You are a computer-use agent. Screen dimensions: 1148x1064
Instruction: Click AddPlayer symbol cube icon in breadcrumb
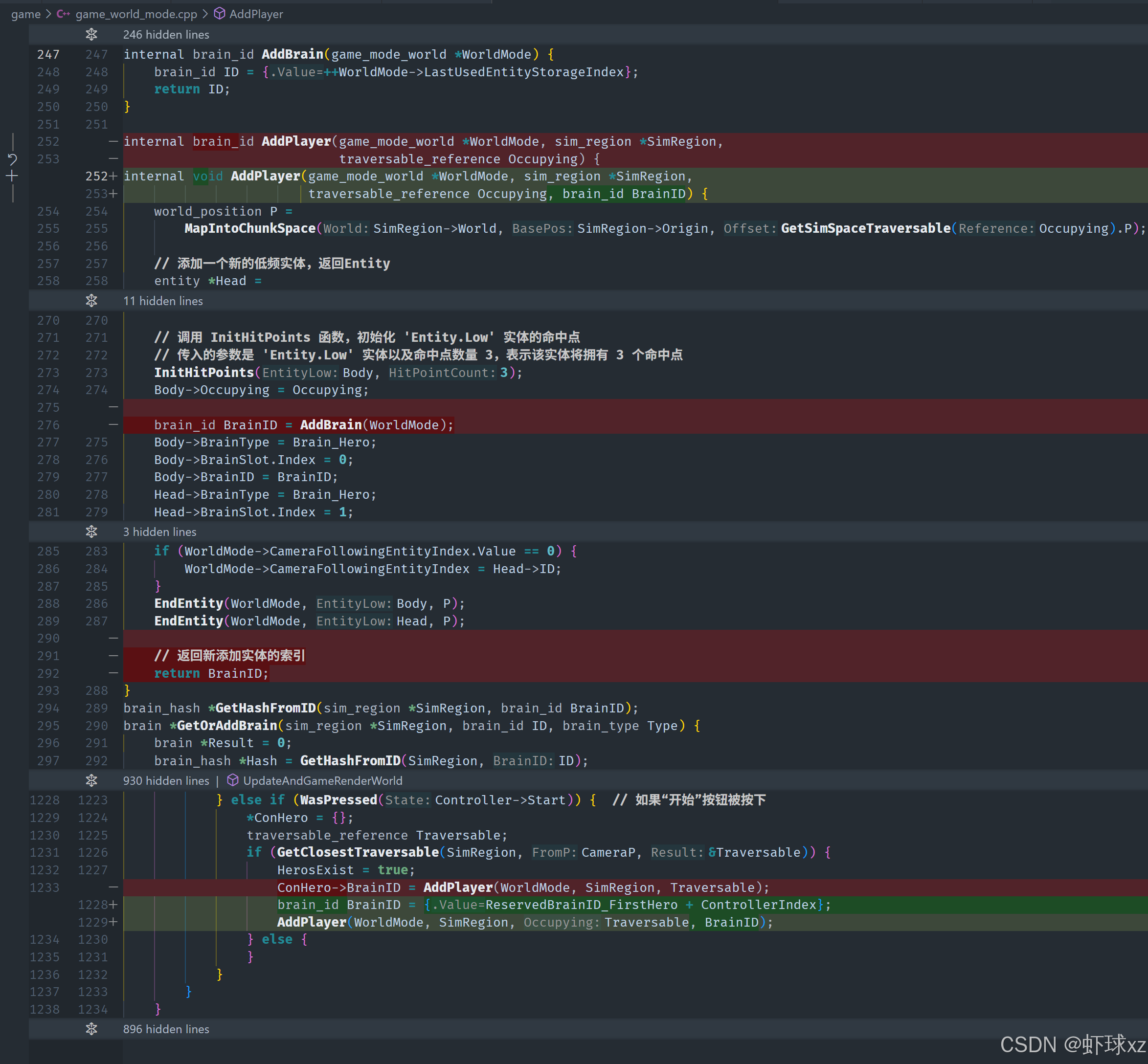(x=220, y=14)
